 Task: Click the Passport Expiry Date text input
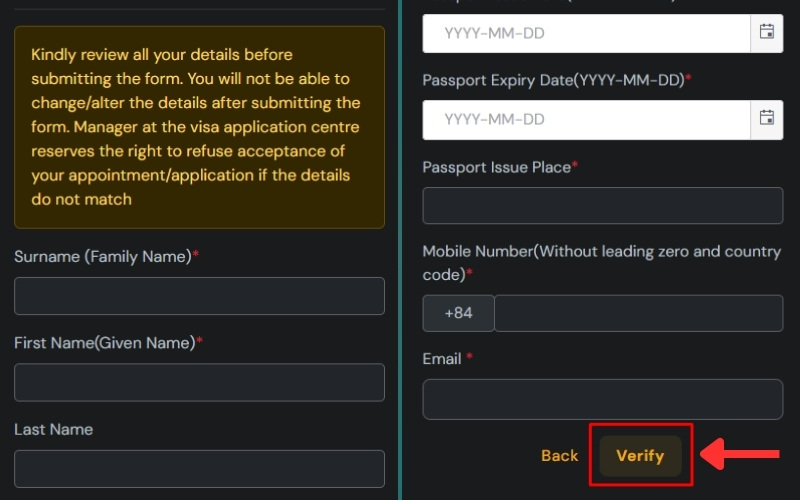pos(586,119)
